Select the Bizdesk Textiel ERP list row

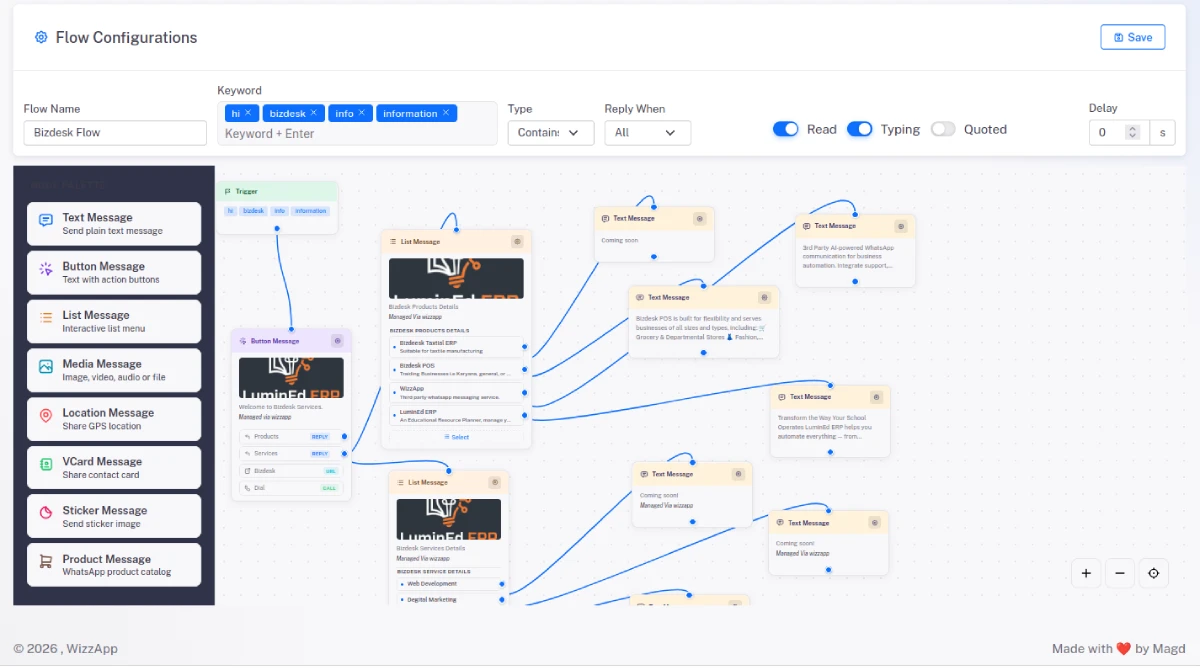pos(456,346)
